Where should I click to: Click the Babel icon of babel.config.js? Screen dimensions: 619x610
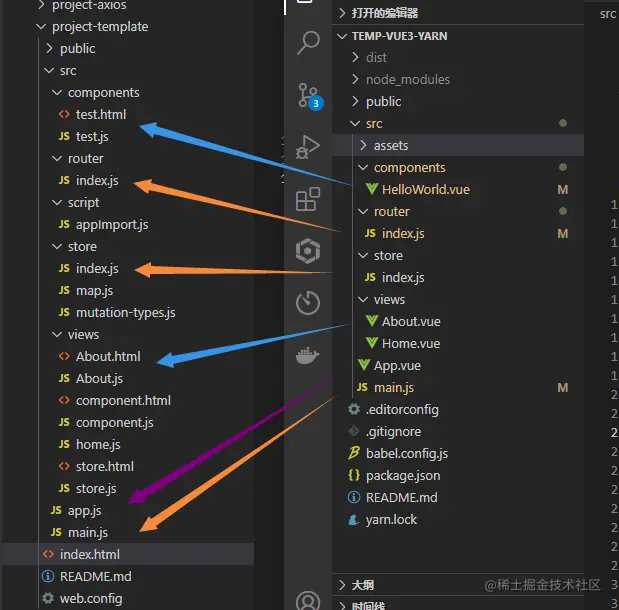point(354,453)
